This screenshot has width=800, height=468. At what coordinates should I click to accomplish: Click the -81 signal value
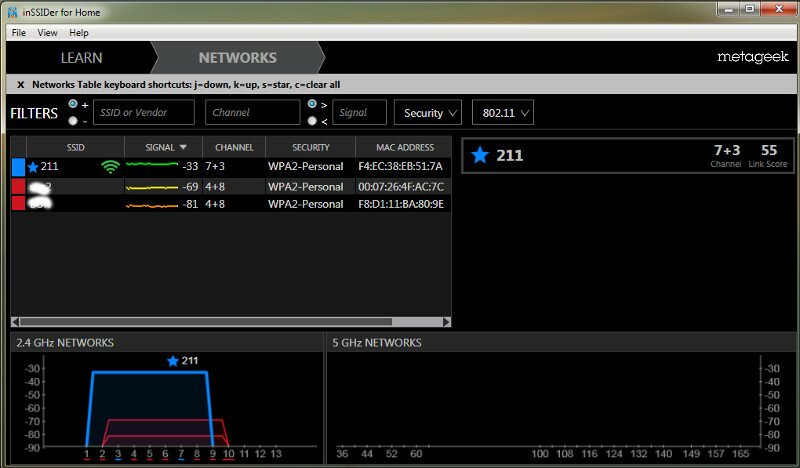coord(190,204)
